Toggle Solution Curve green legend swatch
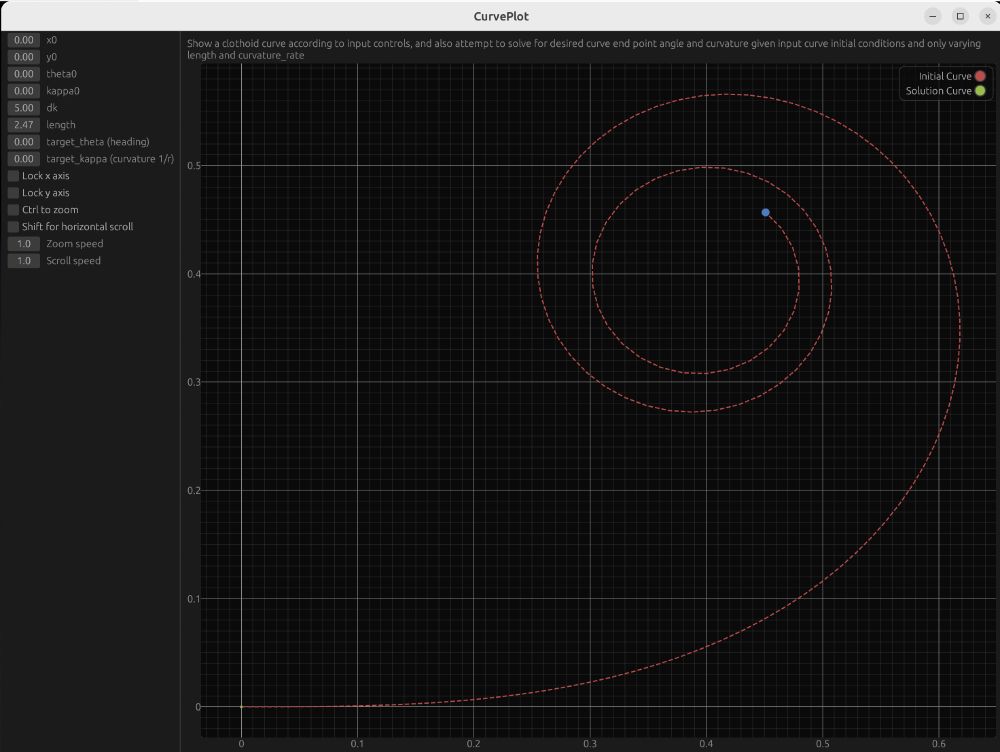 point(980,91)
